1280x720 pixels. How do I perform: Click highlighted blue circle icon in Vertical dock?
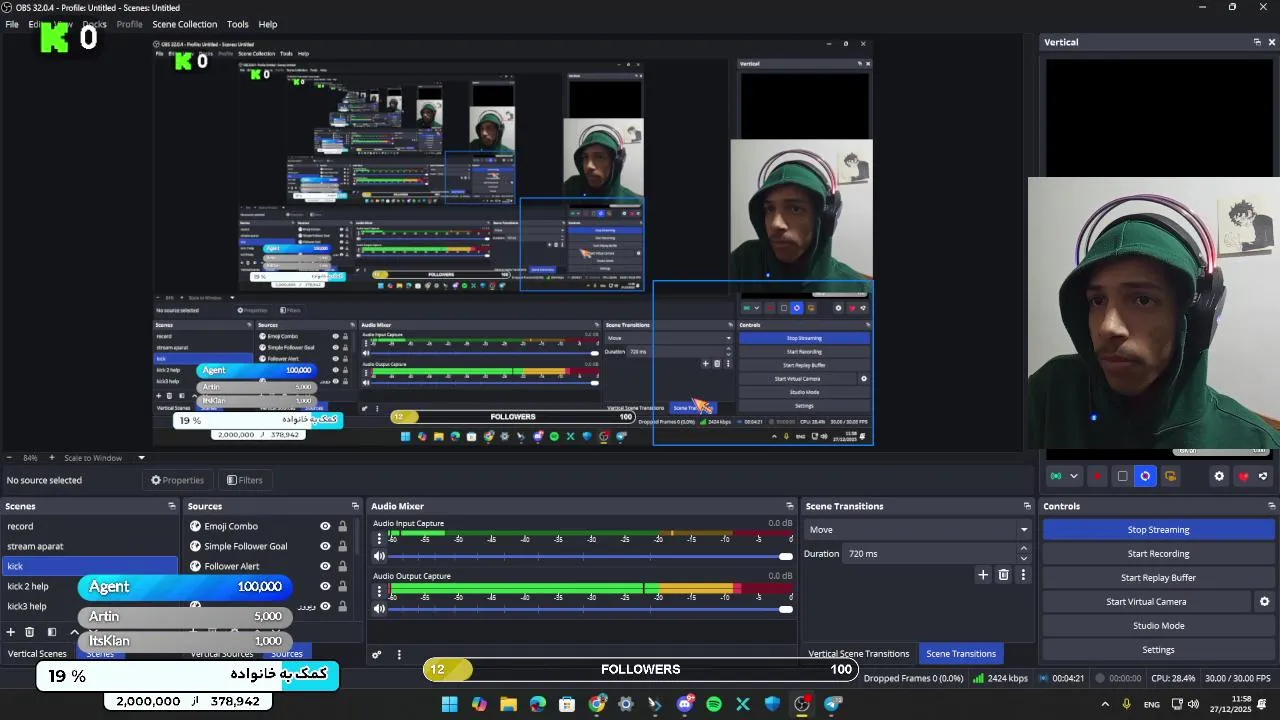[1146, 476]
